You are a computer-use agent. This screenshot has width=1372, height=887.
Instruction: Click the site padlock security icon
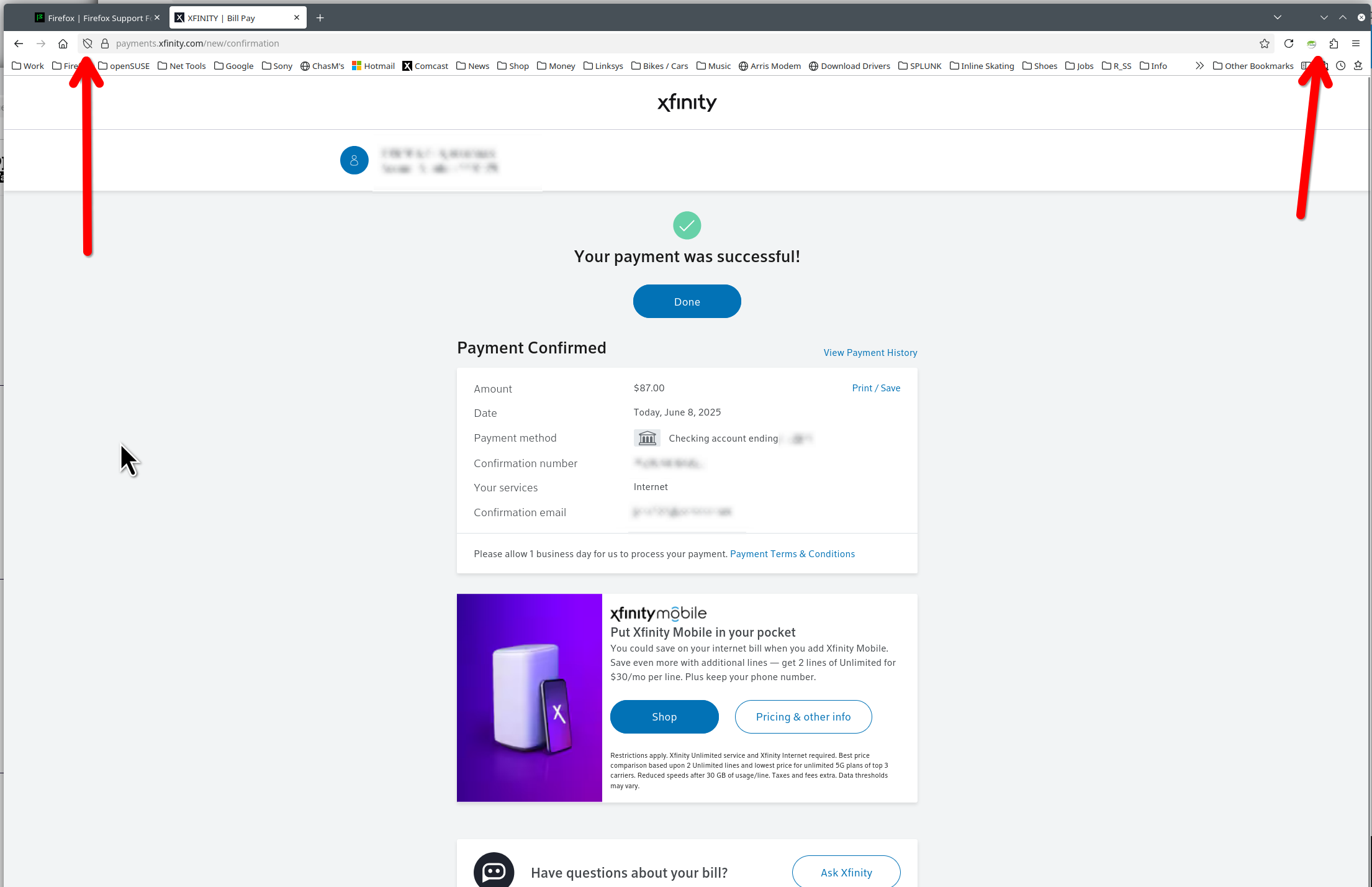pyautogui.click(x=105, y=43)
